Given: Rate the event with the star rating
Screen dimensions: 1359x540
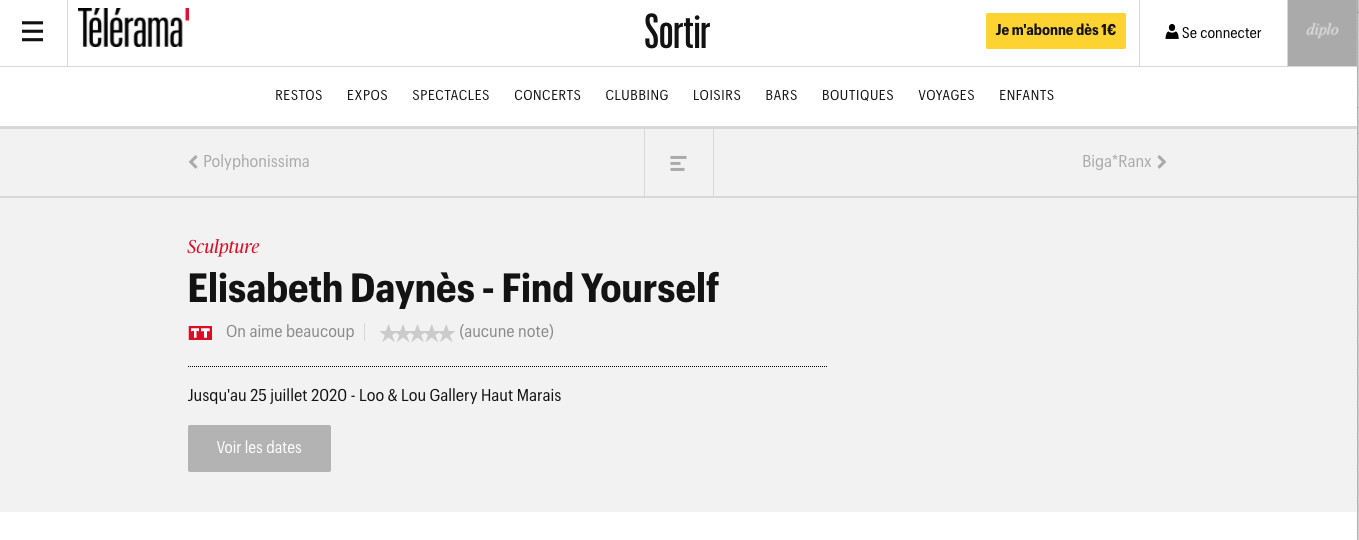Looking at the screenshot, I should coord(417,333).
